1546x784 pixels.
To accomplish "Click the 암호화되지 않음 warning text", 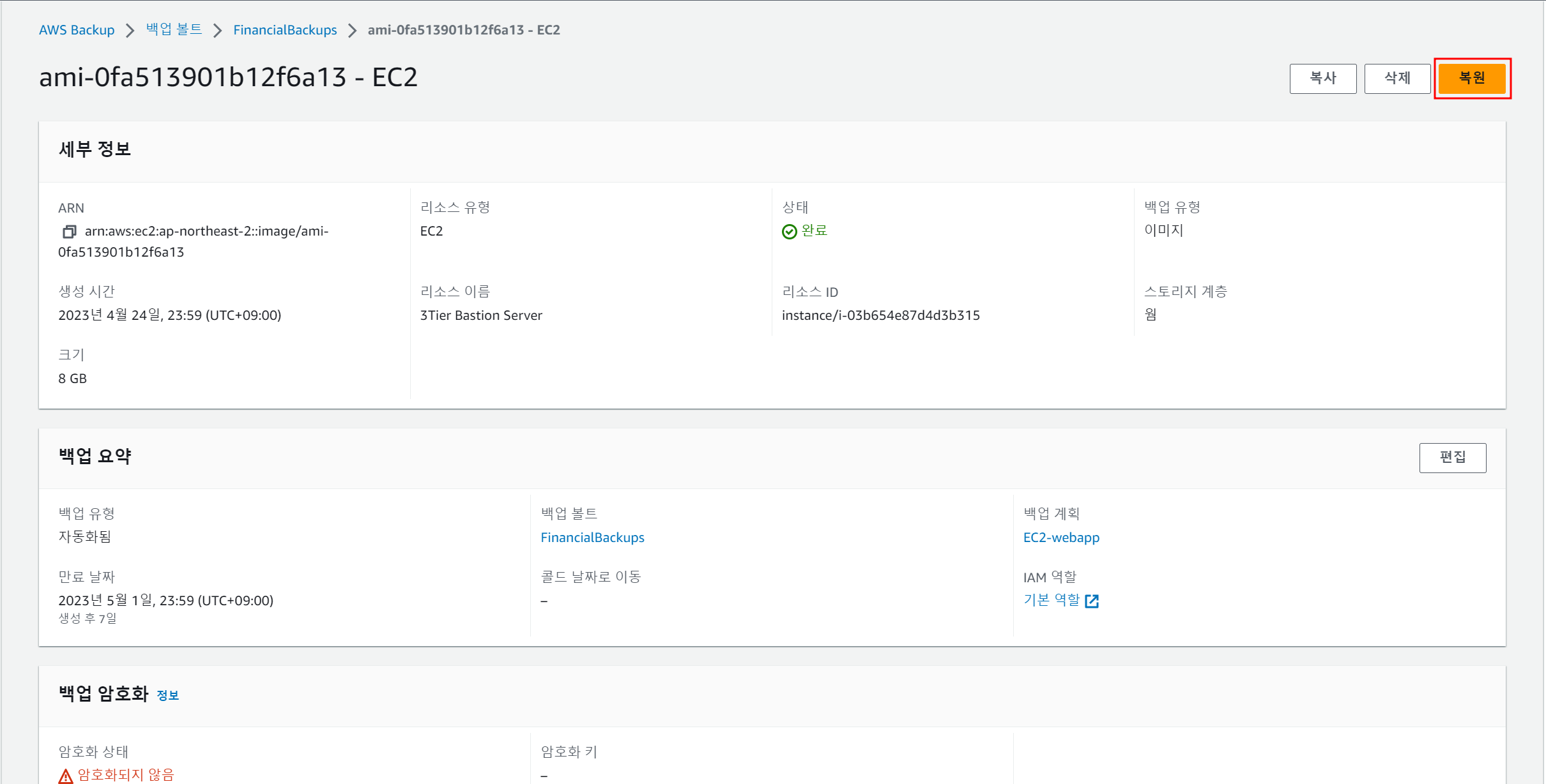I will (x=126, y=774).
